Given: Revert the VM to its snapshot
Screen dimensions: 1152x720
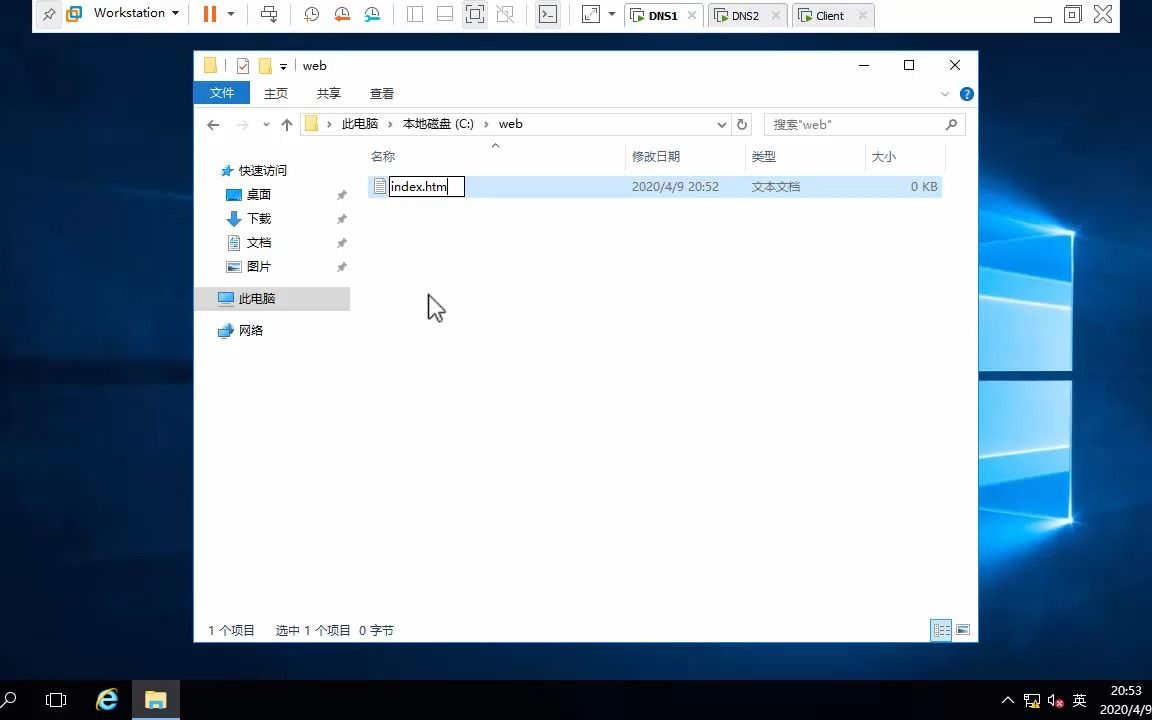Looking at the screenshot, I should pos(340,14).
